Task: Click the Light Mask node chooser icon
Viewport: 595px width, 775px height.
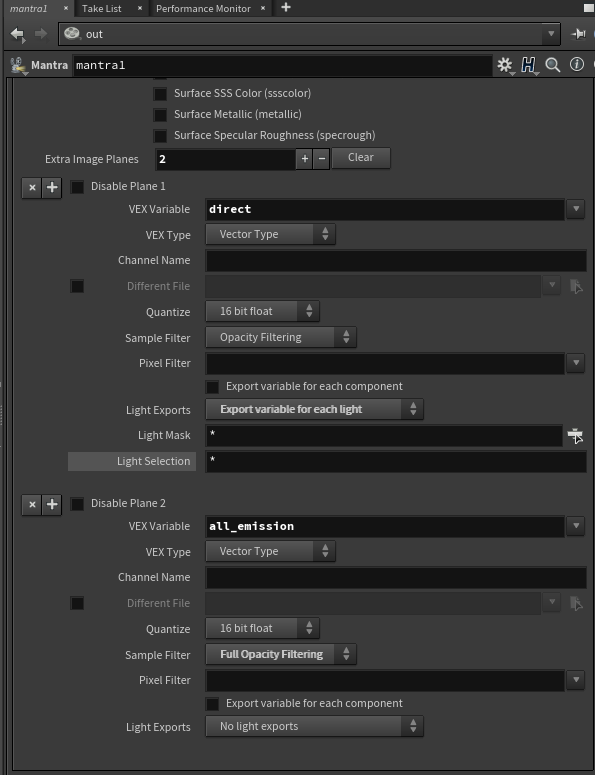Action: (x=575, y=435)
